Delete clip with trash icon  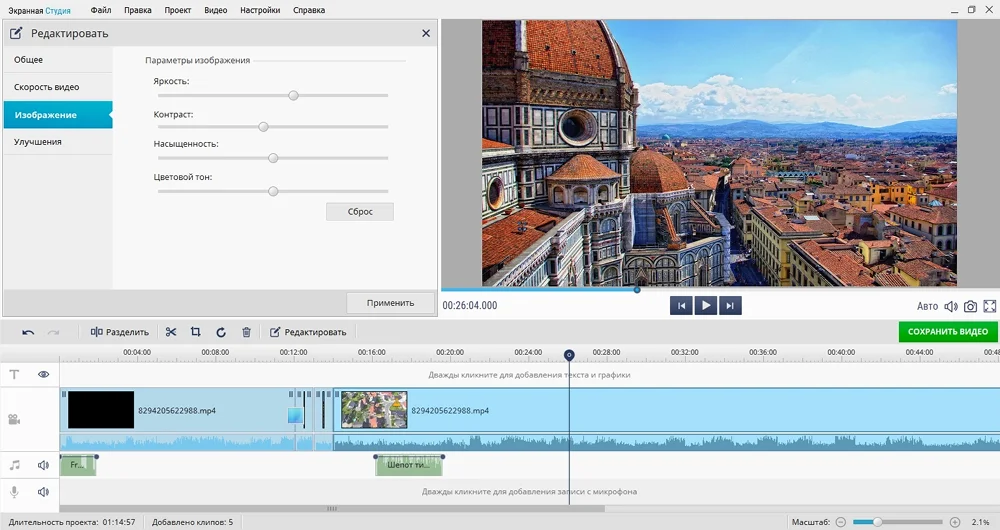(246, 332)
